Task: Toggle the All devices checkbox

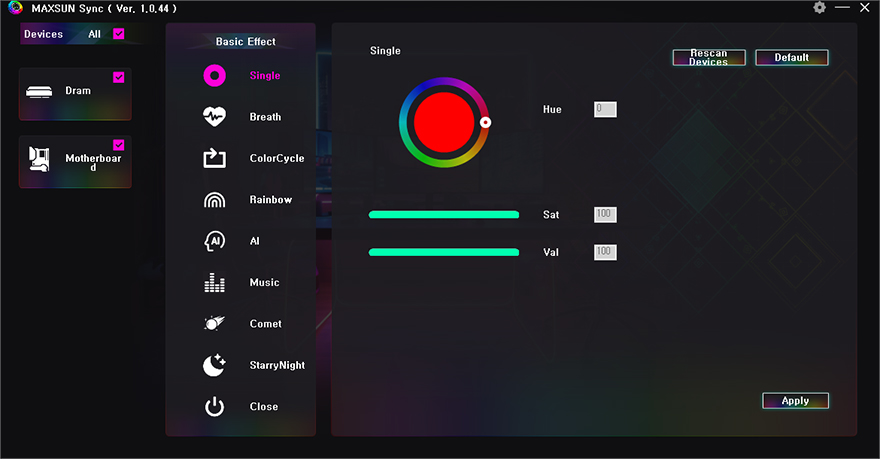Action: coord(119,34)
